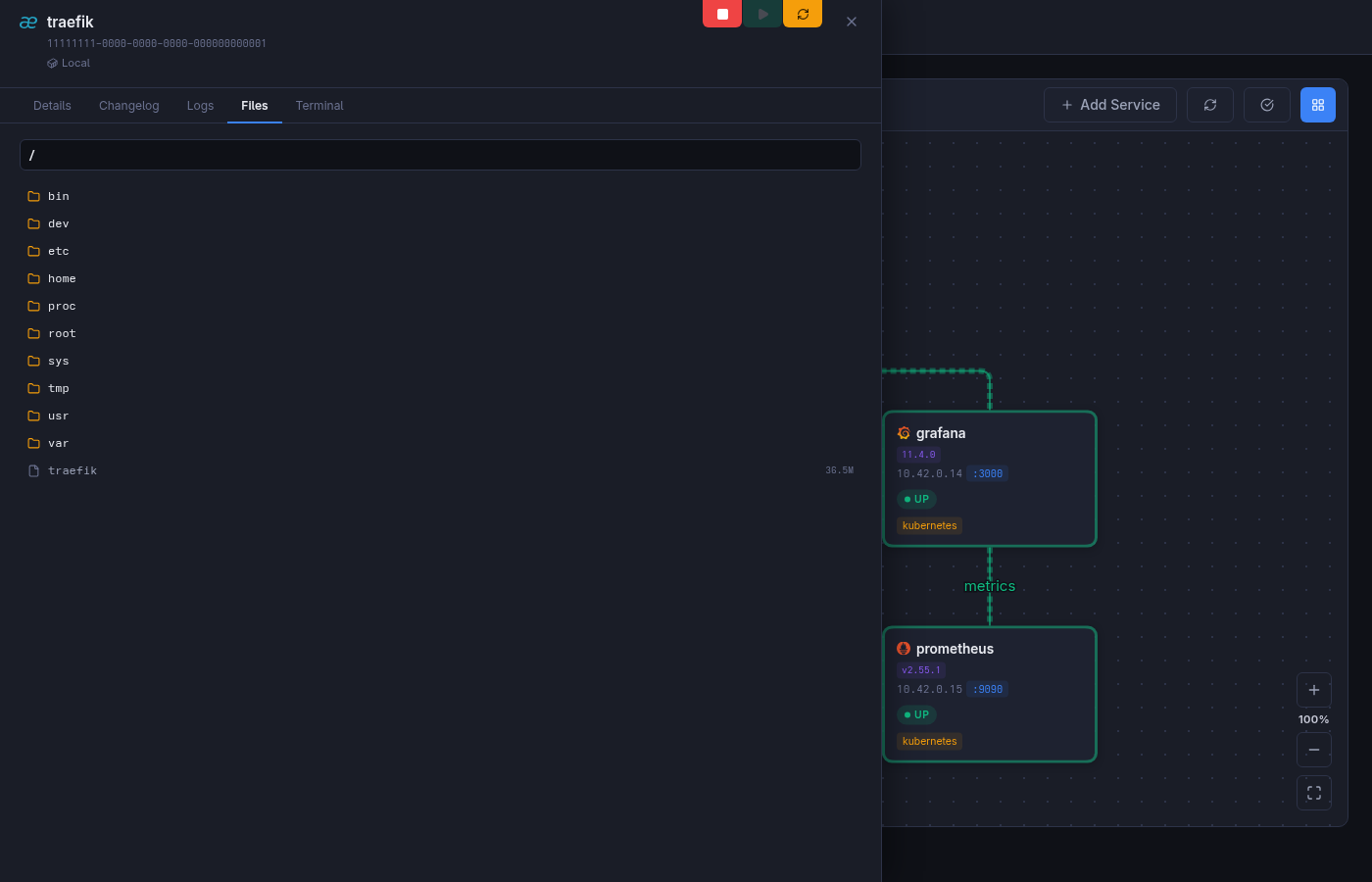Zoom out on the service canvas
Viewport: 1372px width, 882px height.
1314,750
